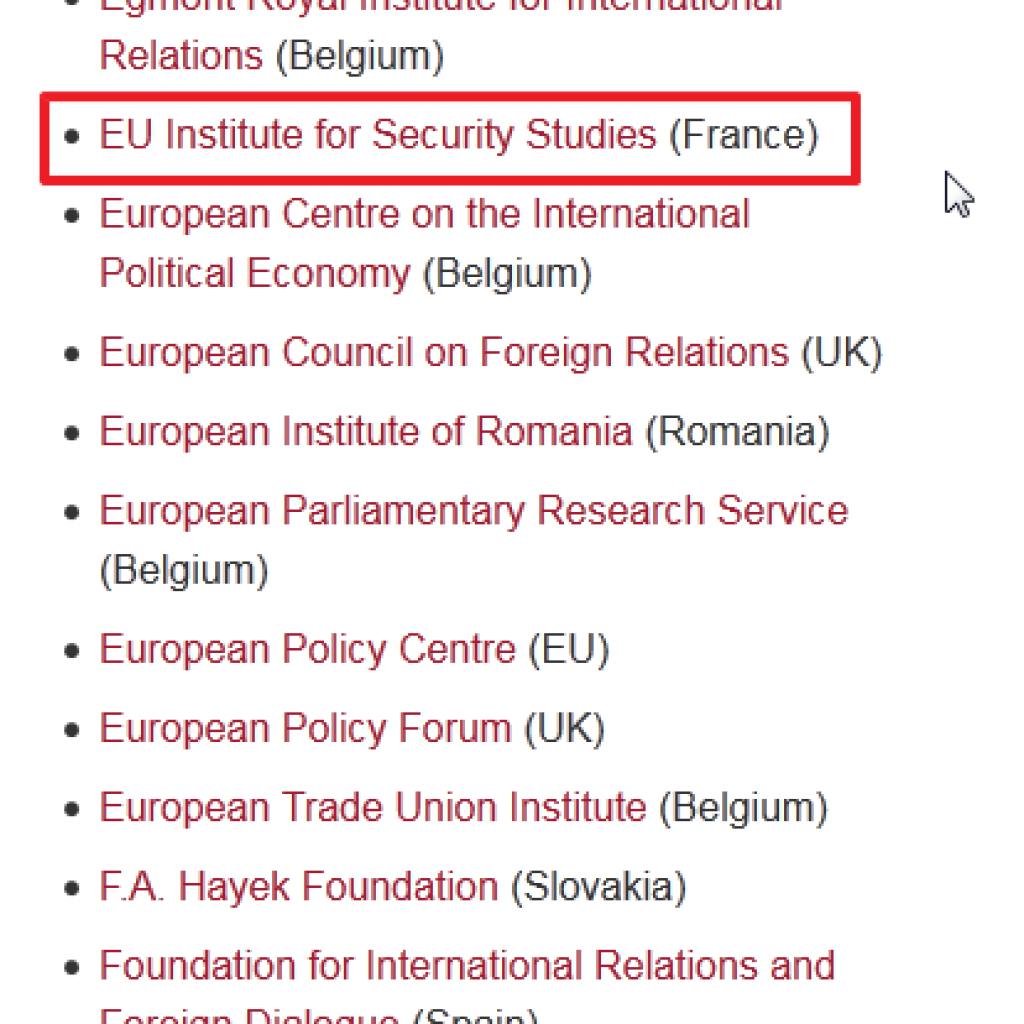Open European Council on Foreign Relations link

click(444, 353)
